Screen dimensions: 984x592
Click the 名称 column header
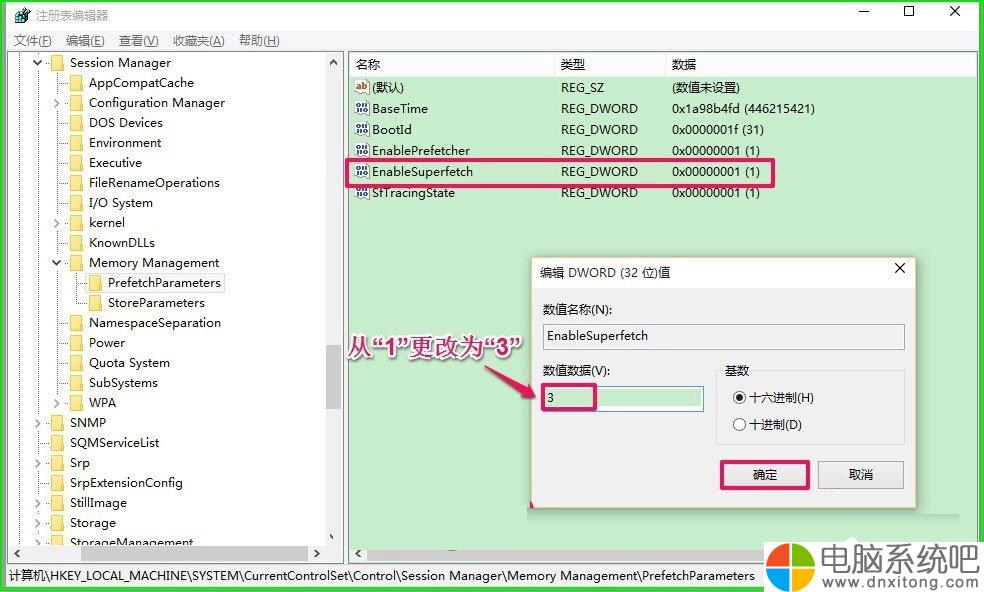(x=451, y=65)
